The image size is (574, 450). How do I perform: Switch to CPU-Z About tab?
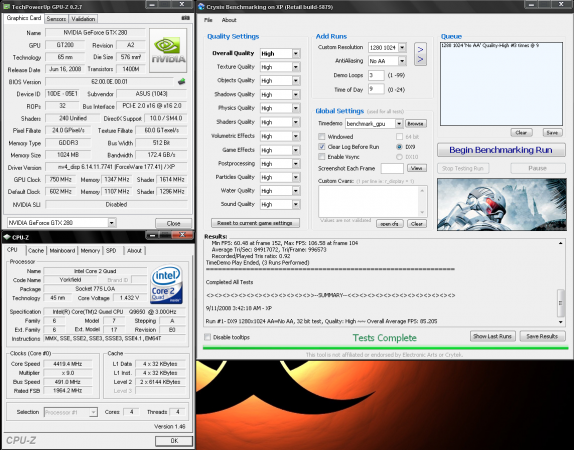coord(134,251)
